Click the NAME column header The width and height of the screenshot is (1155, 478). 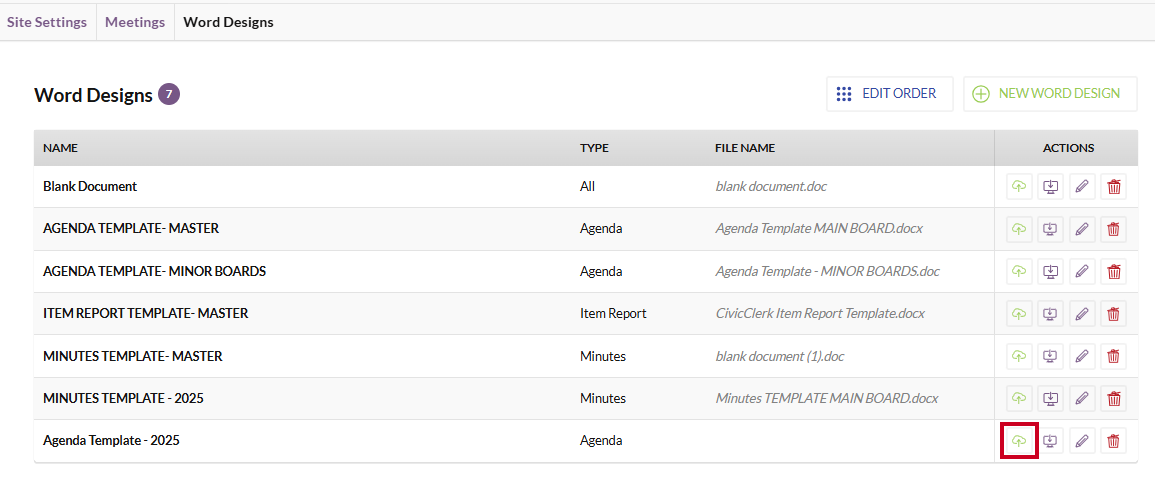tap(60, 148)
